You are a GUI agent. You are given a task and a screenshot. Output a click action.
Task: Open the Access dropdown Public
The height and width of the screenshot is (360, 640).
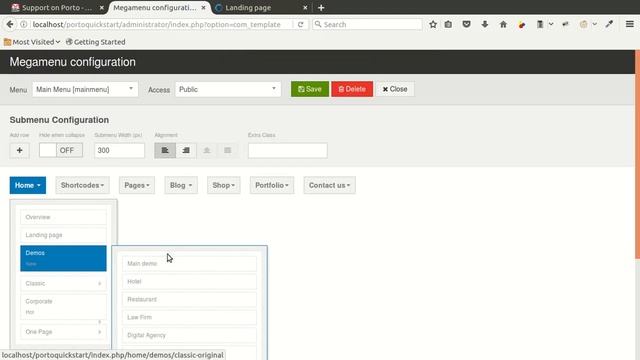pos(228,89)
